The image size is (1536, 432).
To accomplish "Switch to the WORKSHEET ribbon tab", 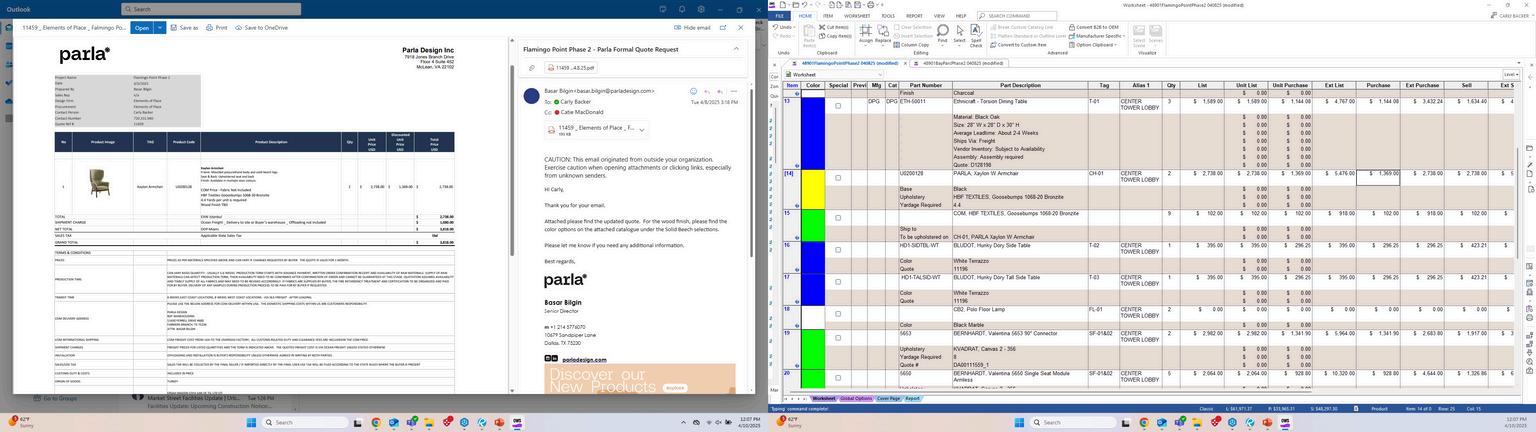I will point(857,16).
